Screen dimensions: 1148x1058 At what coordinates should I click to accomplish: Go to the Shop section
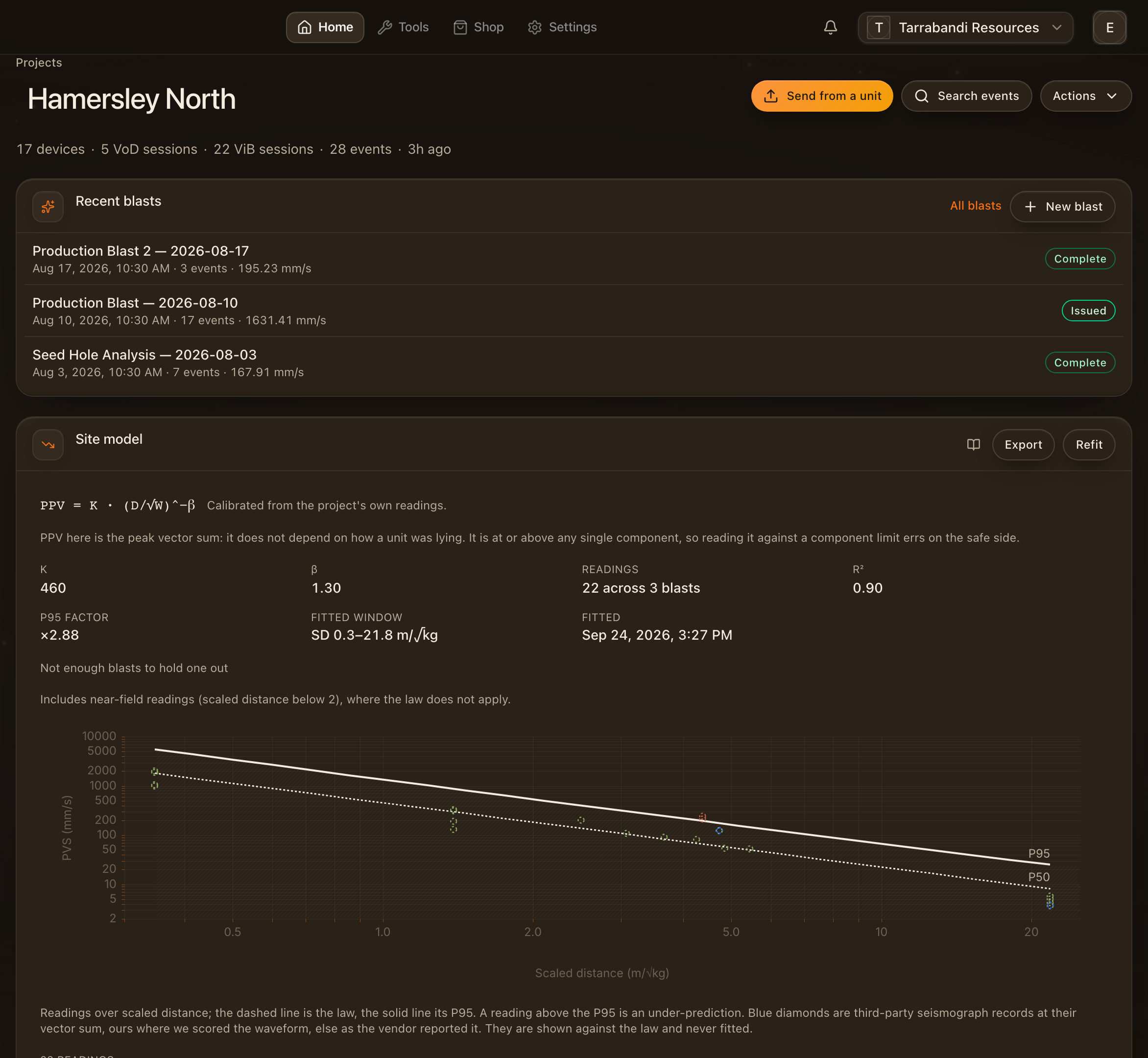[x=478, y=27]
